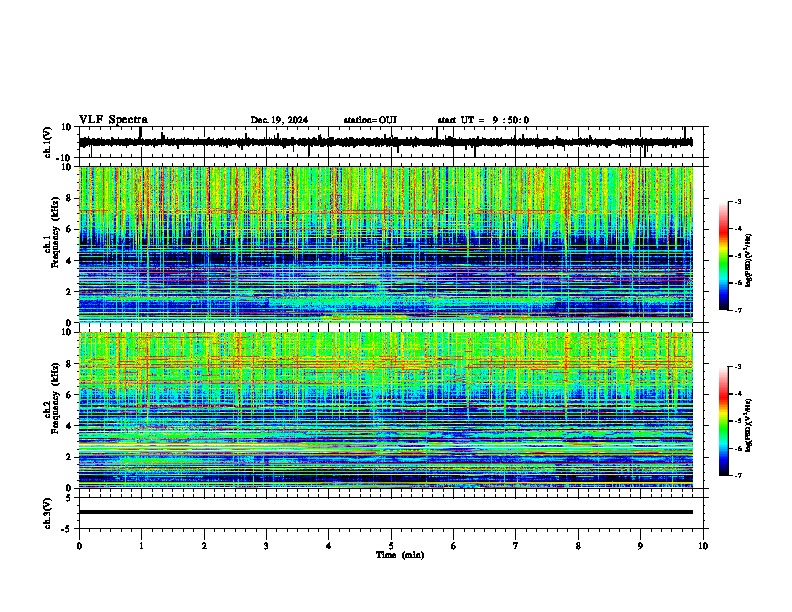Image resolution: width=792 pixels, height=612 pixels.
Task: Click the flat ch.3 voltage trace line
Action: [386, 512]
